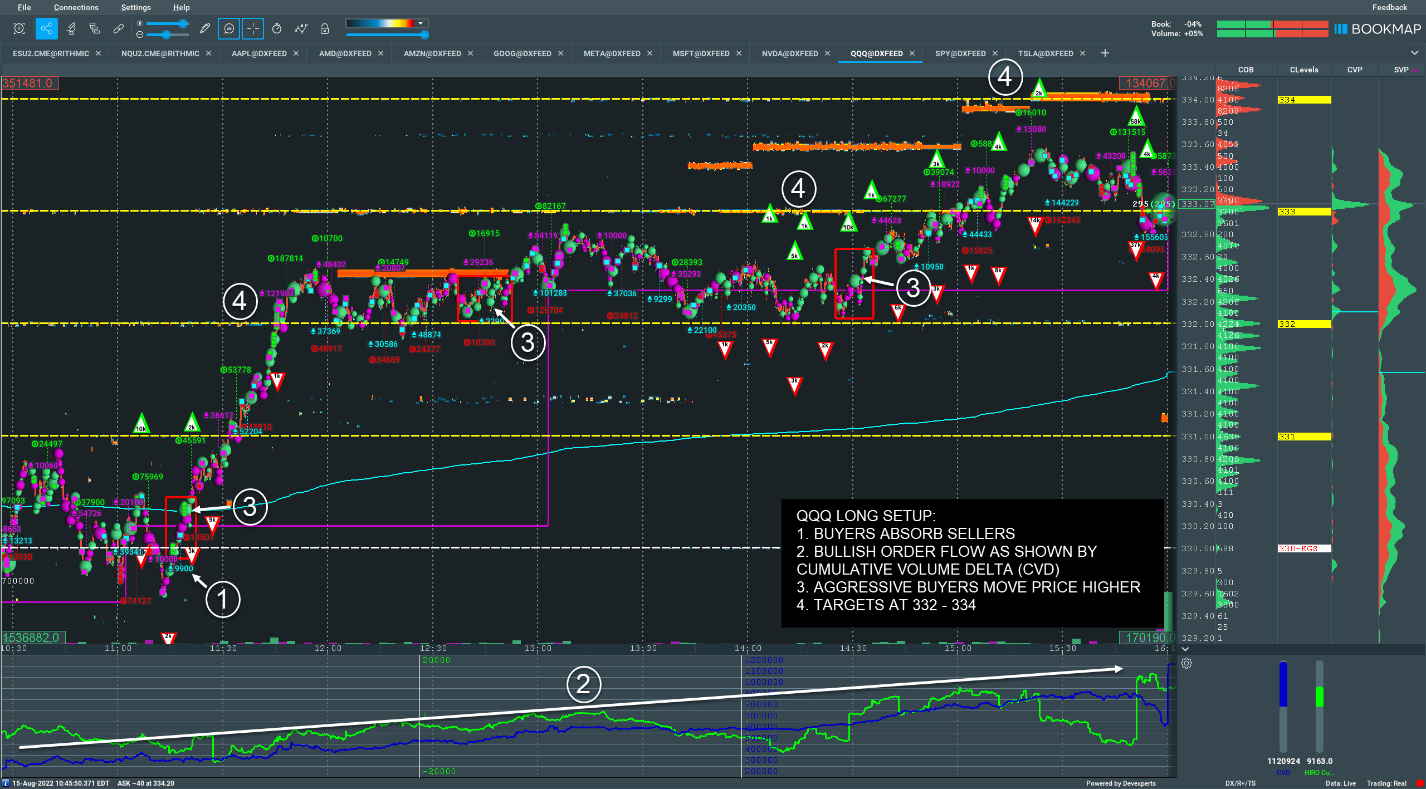Click the CVD widget label
Viewport: 1426px width, 789px height.
tap(1284, 771)
